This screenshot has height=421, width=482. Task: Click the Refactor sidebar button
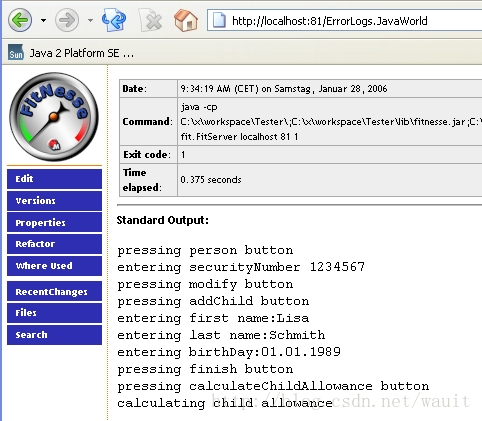(54, 244)
